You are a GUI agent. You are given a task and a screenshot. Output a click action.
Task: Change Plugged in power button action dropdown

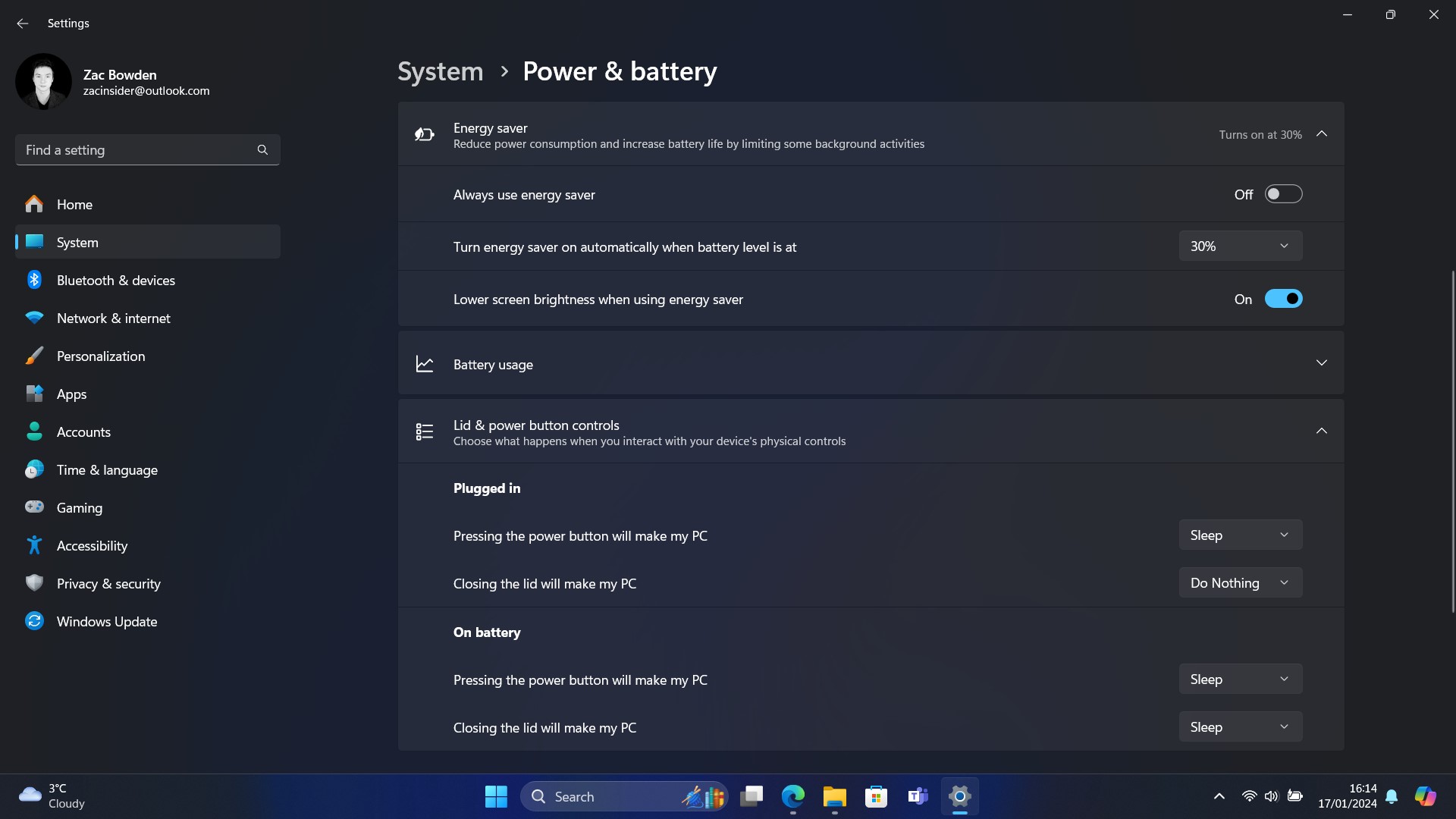(x=1239, y=534)
